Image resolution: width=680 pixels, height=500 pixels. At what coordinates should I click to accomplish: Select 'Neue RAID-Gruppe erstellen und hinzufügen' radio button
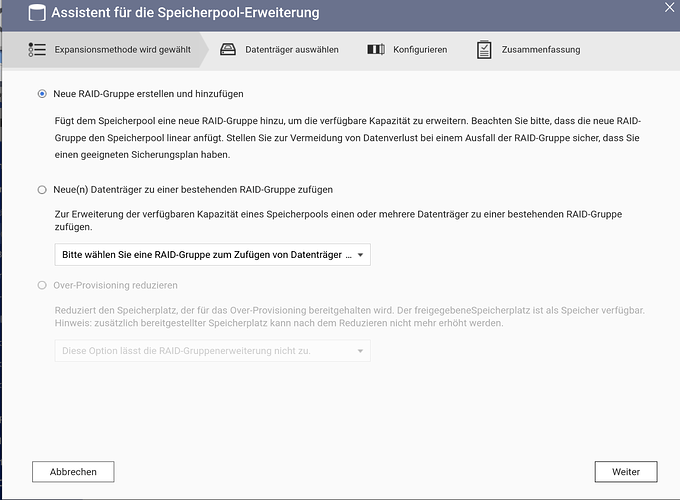42,94
